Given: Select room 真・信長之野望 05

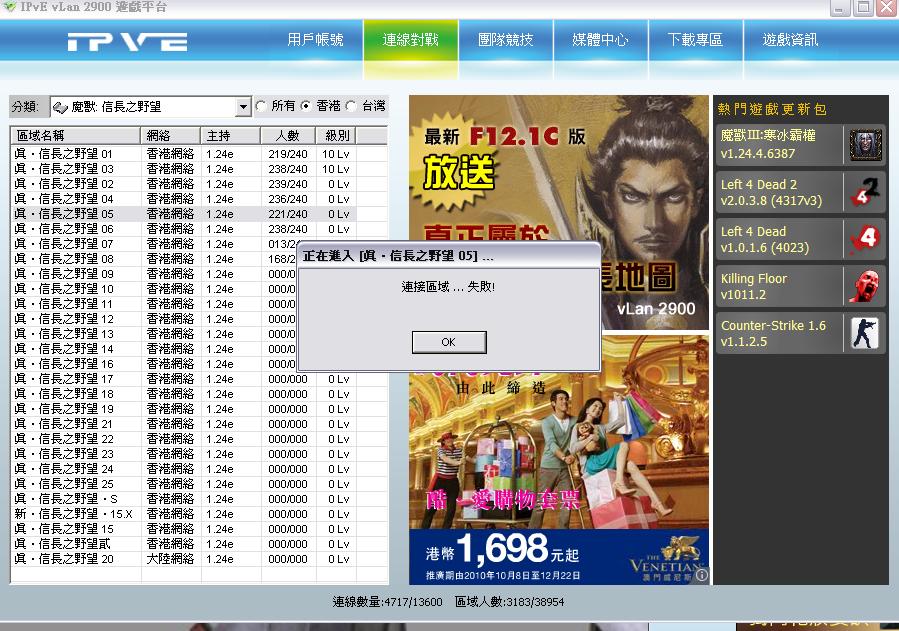Looking at the screenshot, I should pos(183,214).
